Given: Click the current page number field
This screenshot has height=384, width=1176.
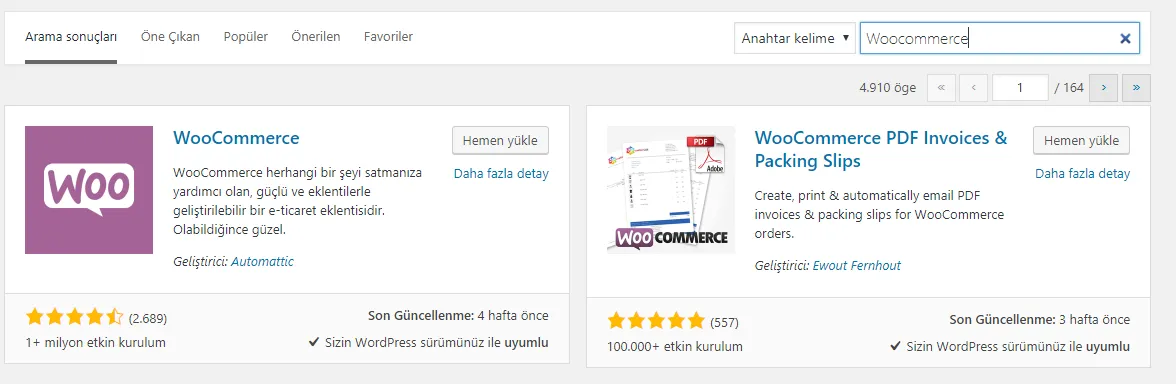Looking at the screenshot, I should [1020, 88].
